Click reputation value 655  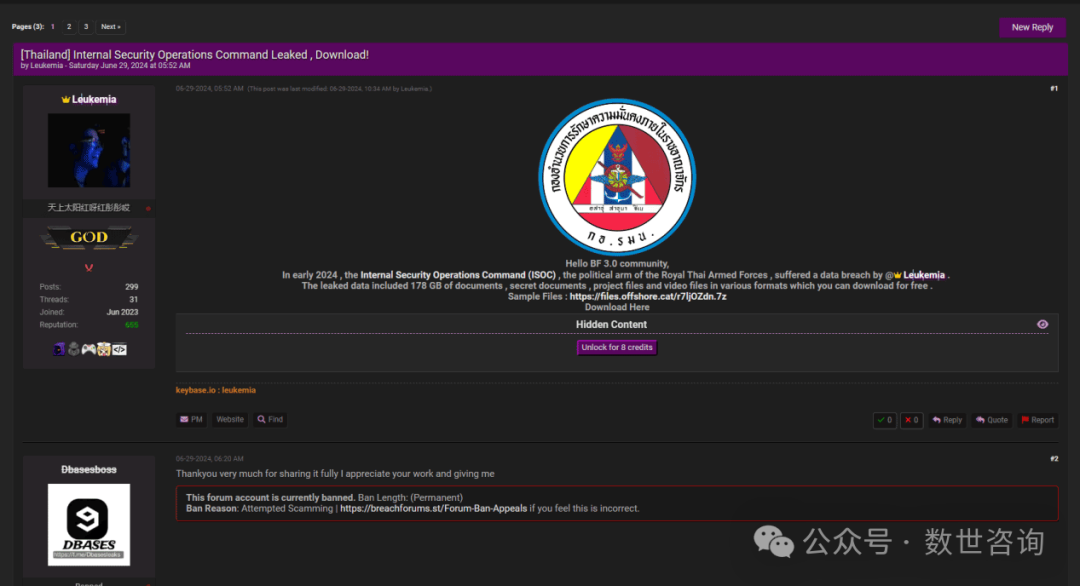pos(132,325)
